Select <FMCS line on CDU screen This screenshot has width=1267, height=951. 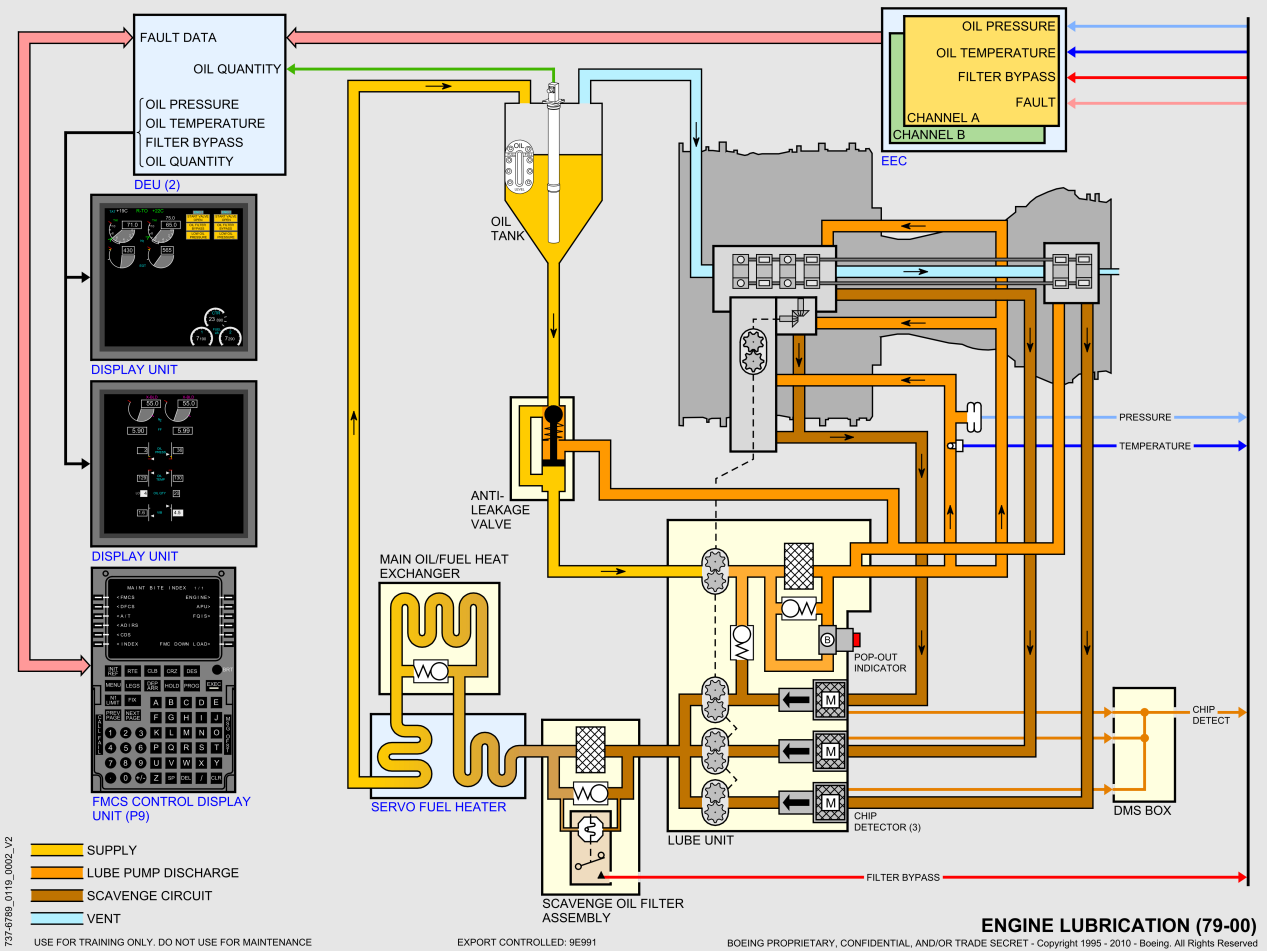click(x=126, y=597)
